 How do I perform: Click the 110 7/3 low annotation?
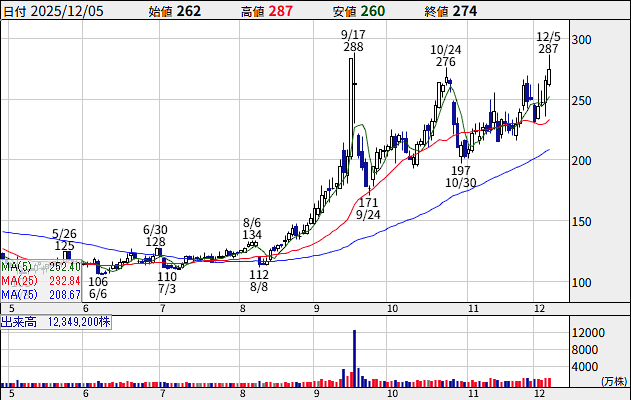click(x=167, y=282)
